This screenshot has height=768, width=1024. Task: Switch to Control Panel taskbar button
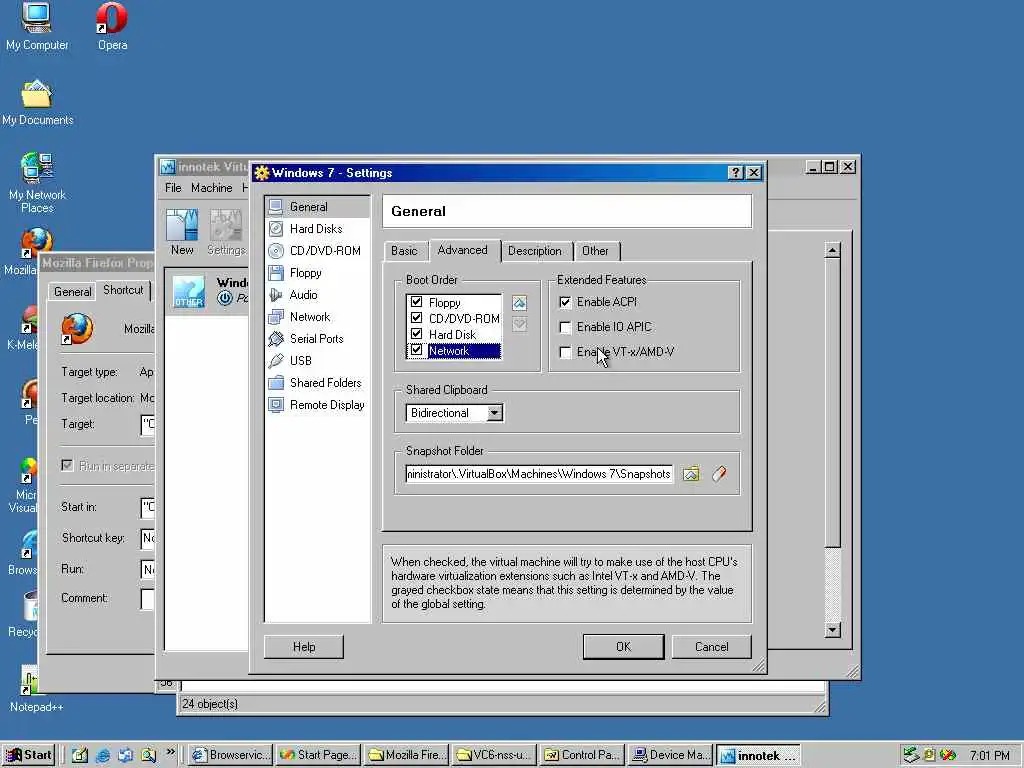pos(583,755)
